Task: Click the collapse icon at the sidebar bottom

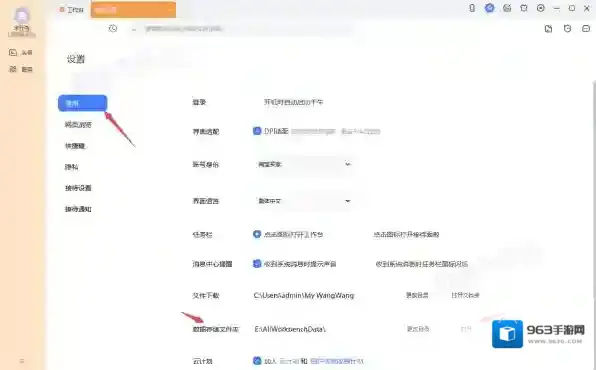Action: click(x=22, y=361)
